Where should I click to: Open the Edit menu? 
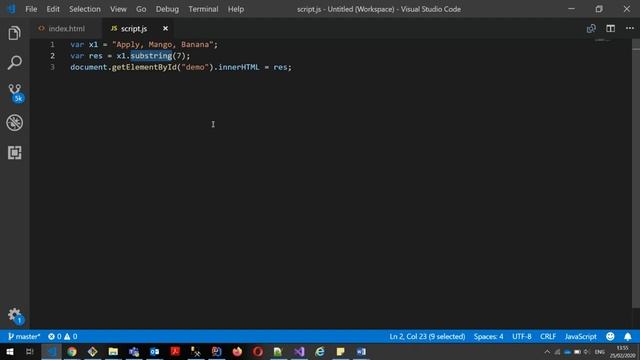click(x=53, y=9)
